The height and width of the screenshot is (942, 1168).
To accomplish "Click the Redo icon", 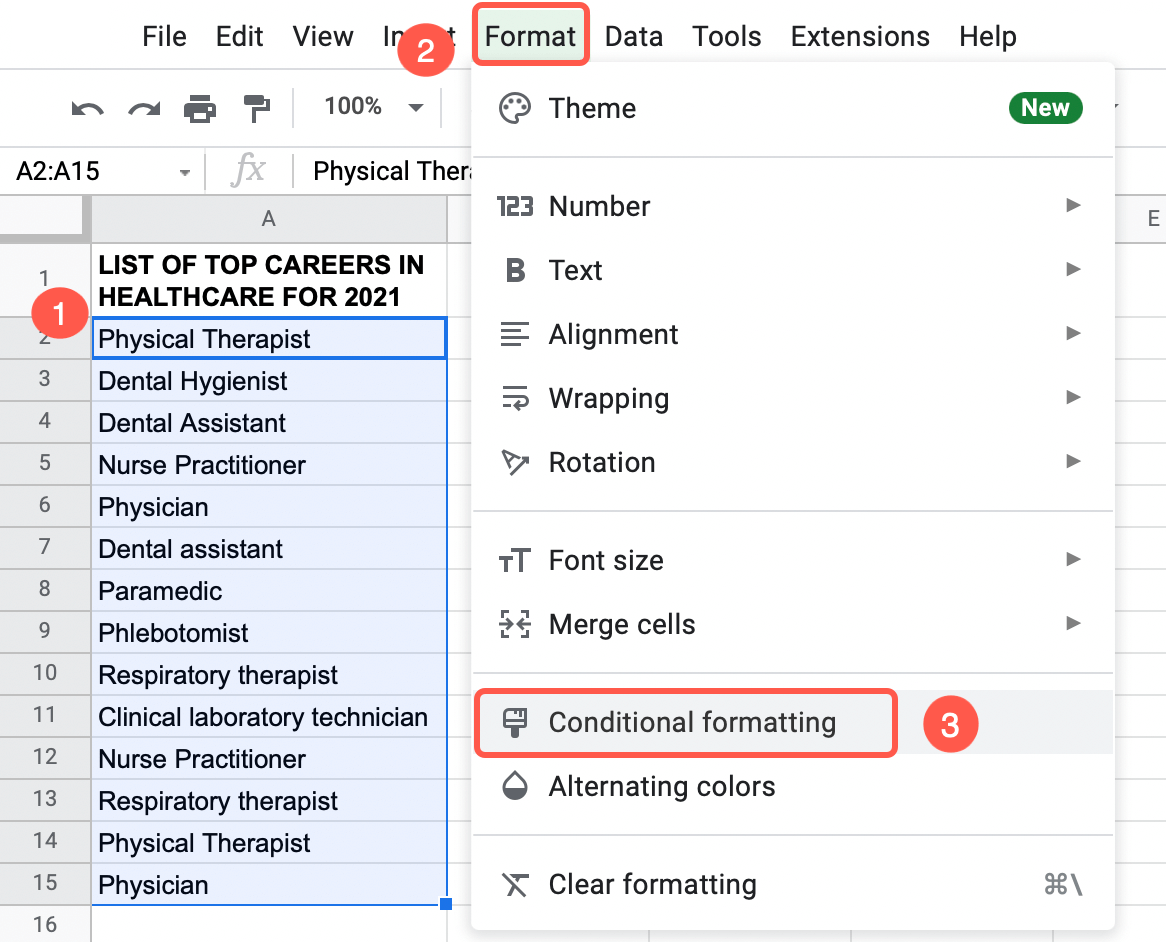I will click(x=143, y=107).
